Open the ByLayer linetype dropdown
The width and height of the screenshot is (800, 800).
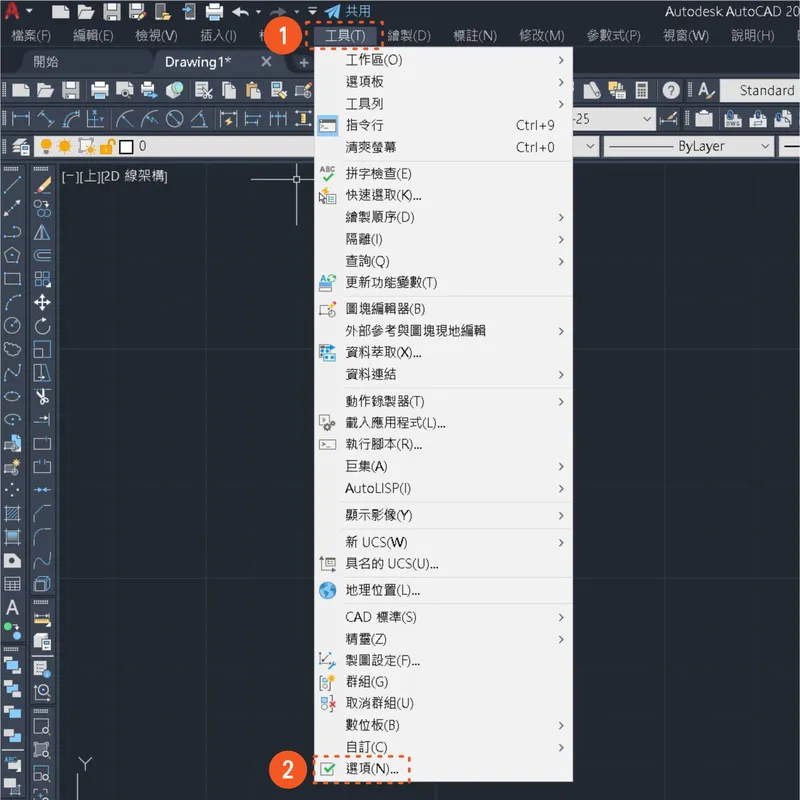point(689,147)
